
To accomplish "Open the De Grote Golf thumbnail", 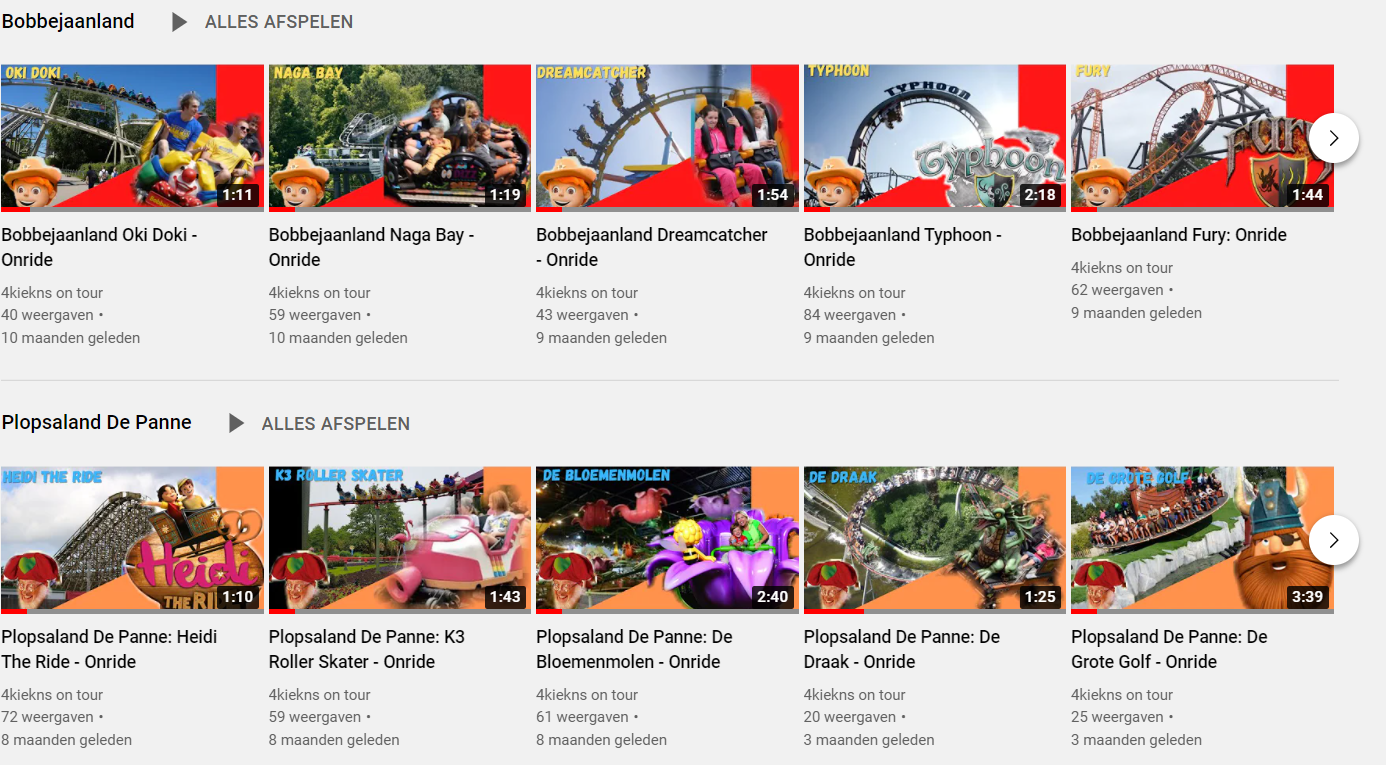I will (x=1202, y=540).
